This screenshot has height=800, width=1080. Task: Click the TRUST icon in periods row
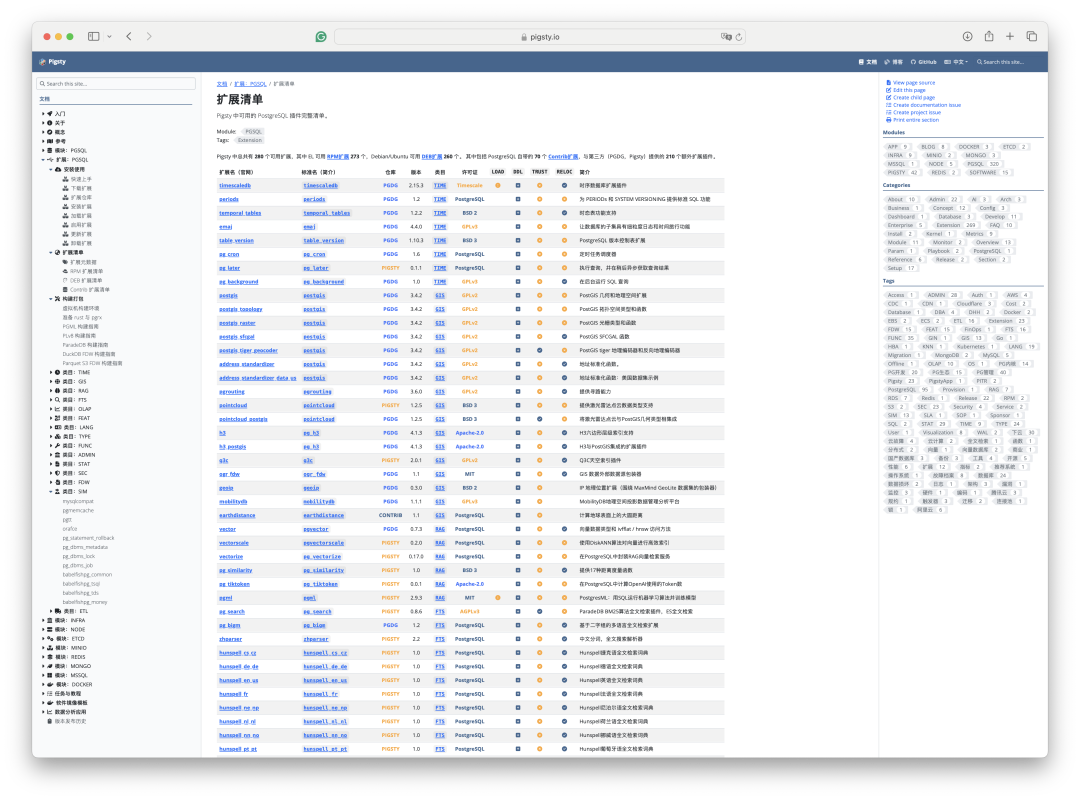click(x=539, y=199)
